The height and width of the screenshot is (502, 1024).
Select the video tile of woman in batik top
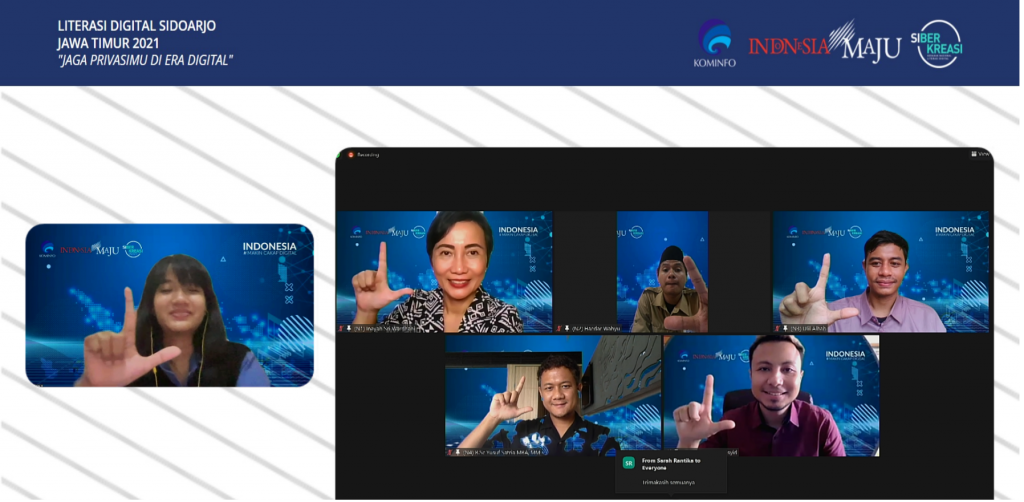tap(444, 271)
